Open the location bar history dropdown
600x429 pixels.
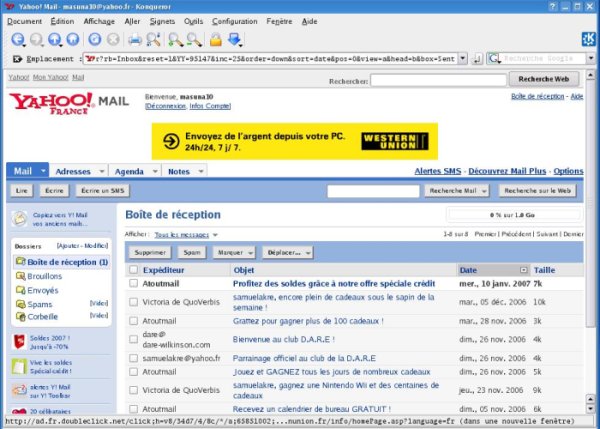(x=463, y=59)
